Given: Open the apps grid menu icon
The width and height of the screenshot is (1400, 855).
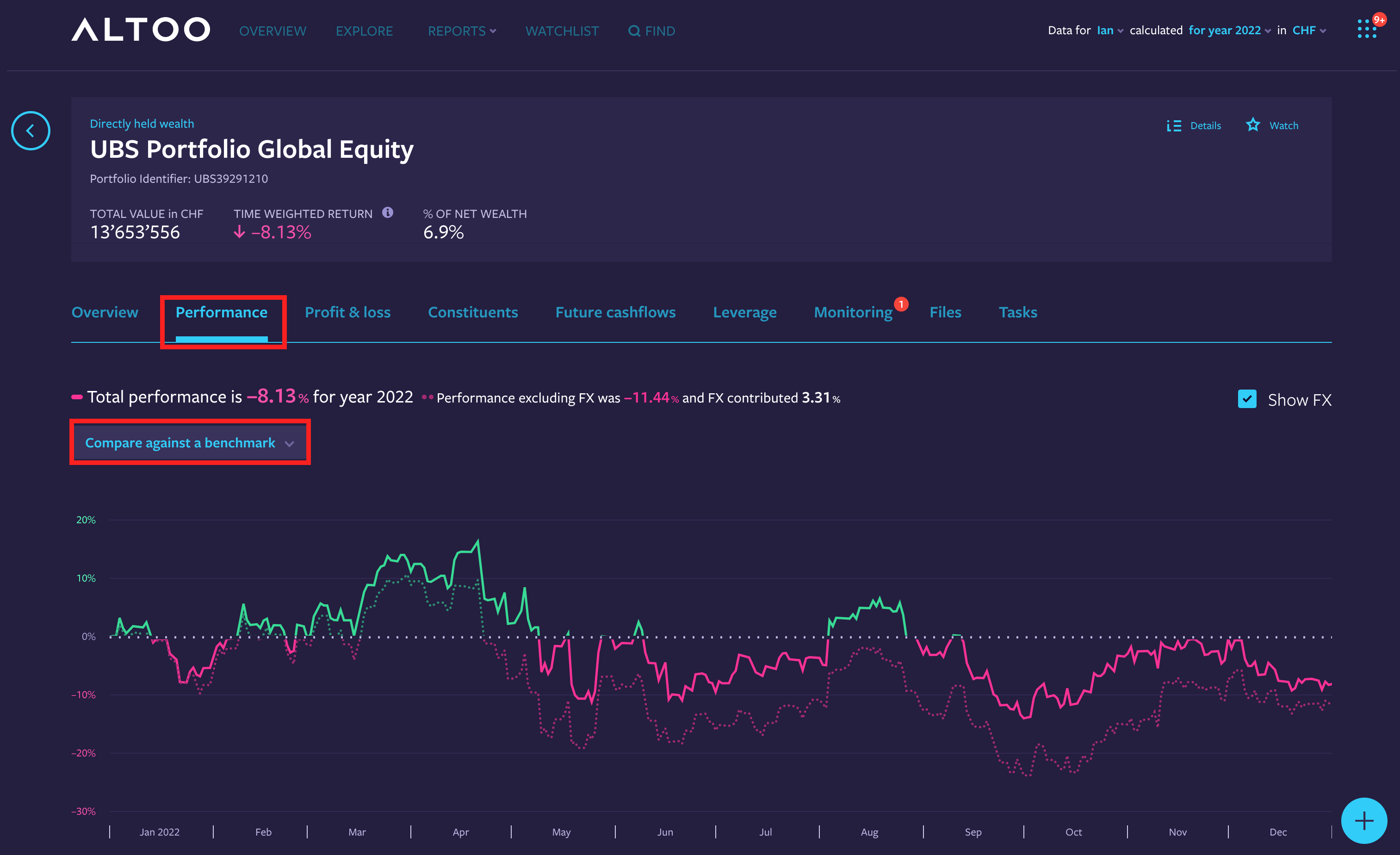Looking at the screenshot, I should click(x=1367, y=29).
